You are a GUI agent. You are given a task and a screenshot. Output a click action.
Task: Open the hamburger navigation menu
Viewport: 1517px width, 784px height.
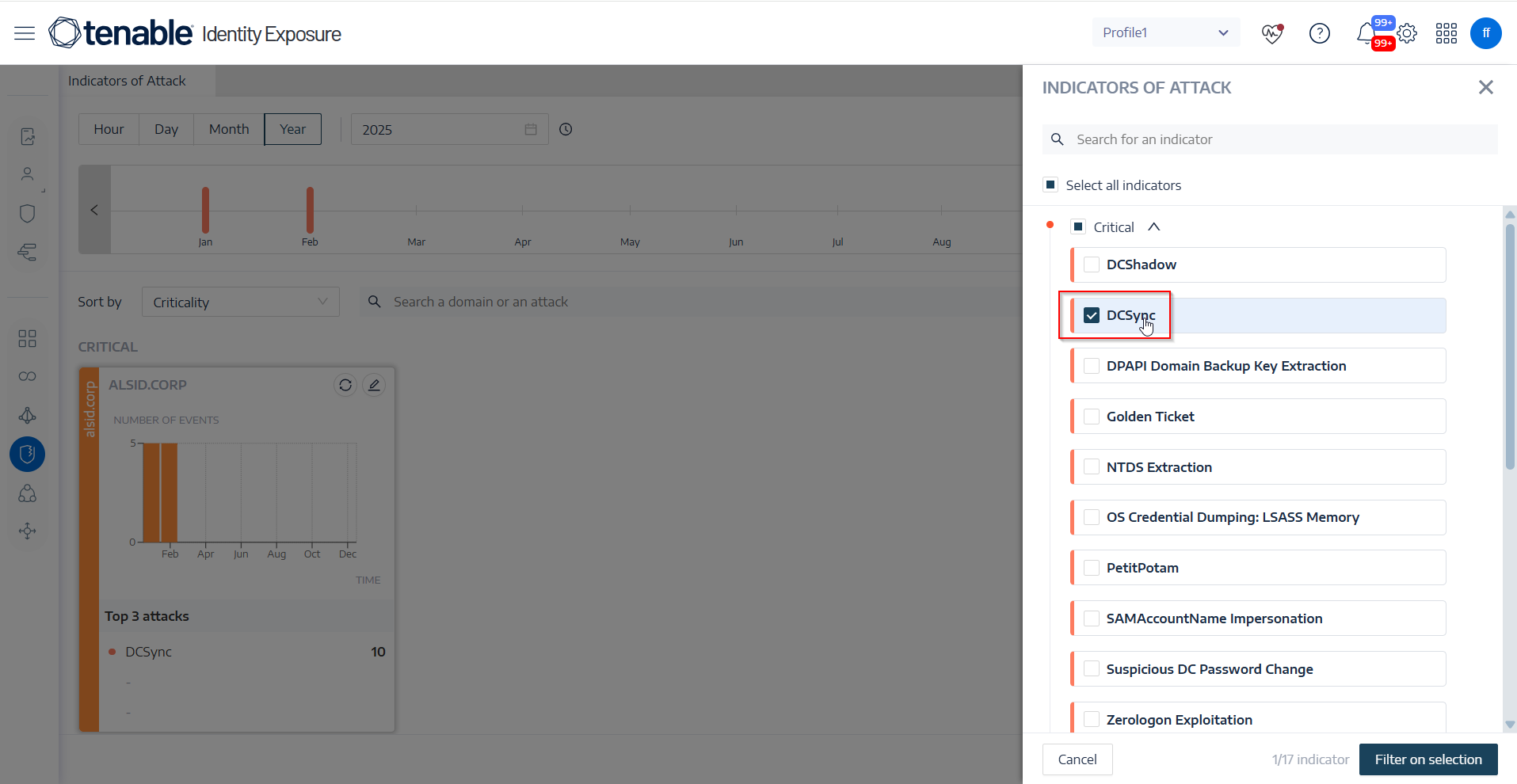(x=25, y=33)
